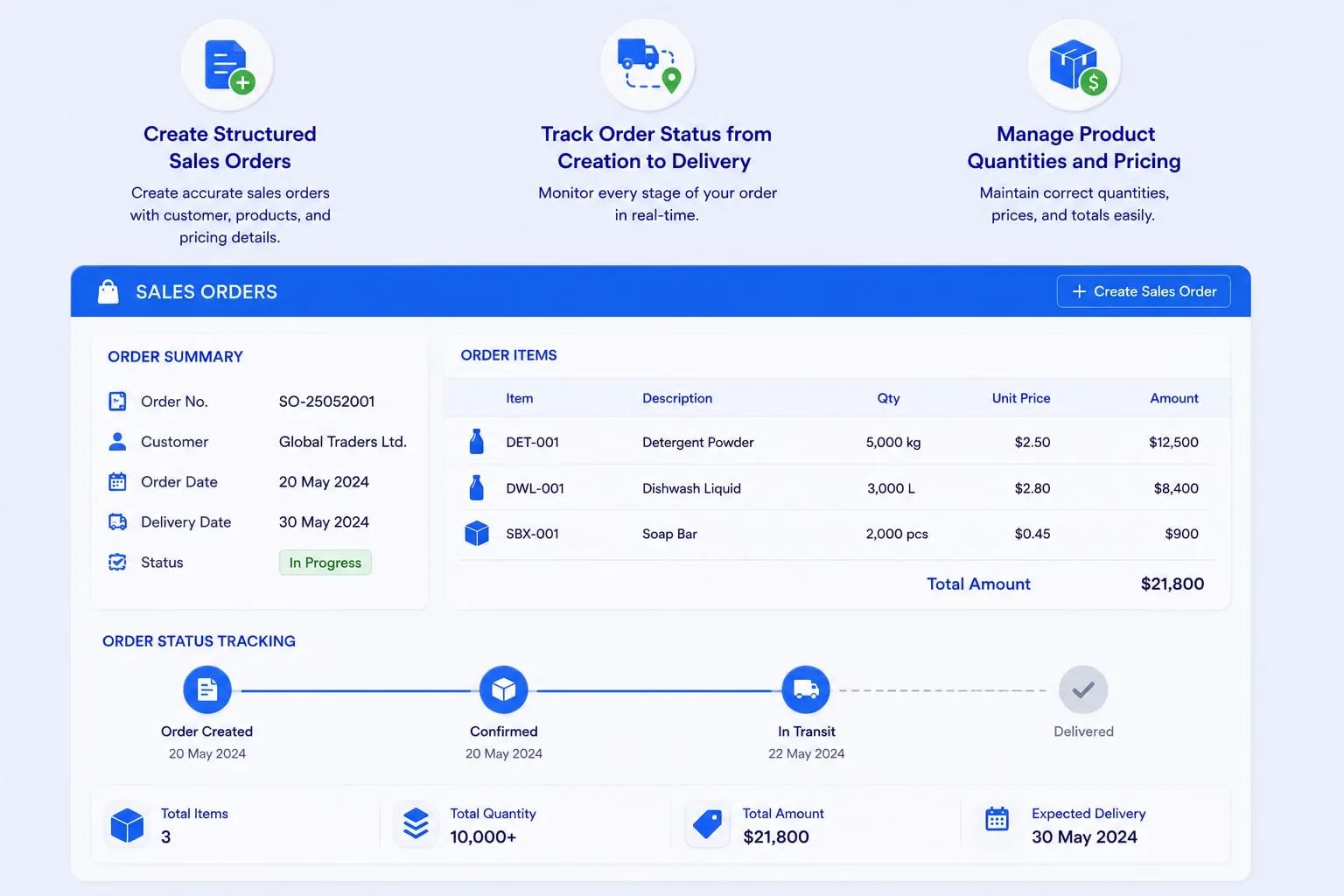The image size is (1344, 896).
Task: Click the 2,000 pcs quantity cell
Action: (x=897, y=534)
